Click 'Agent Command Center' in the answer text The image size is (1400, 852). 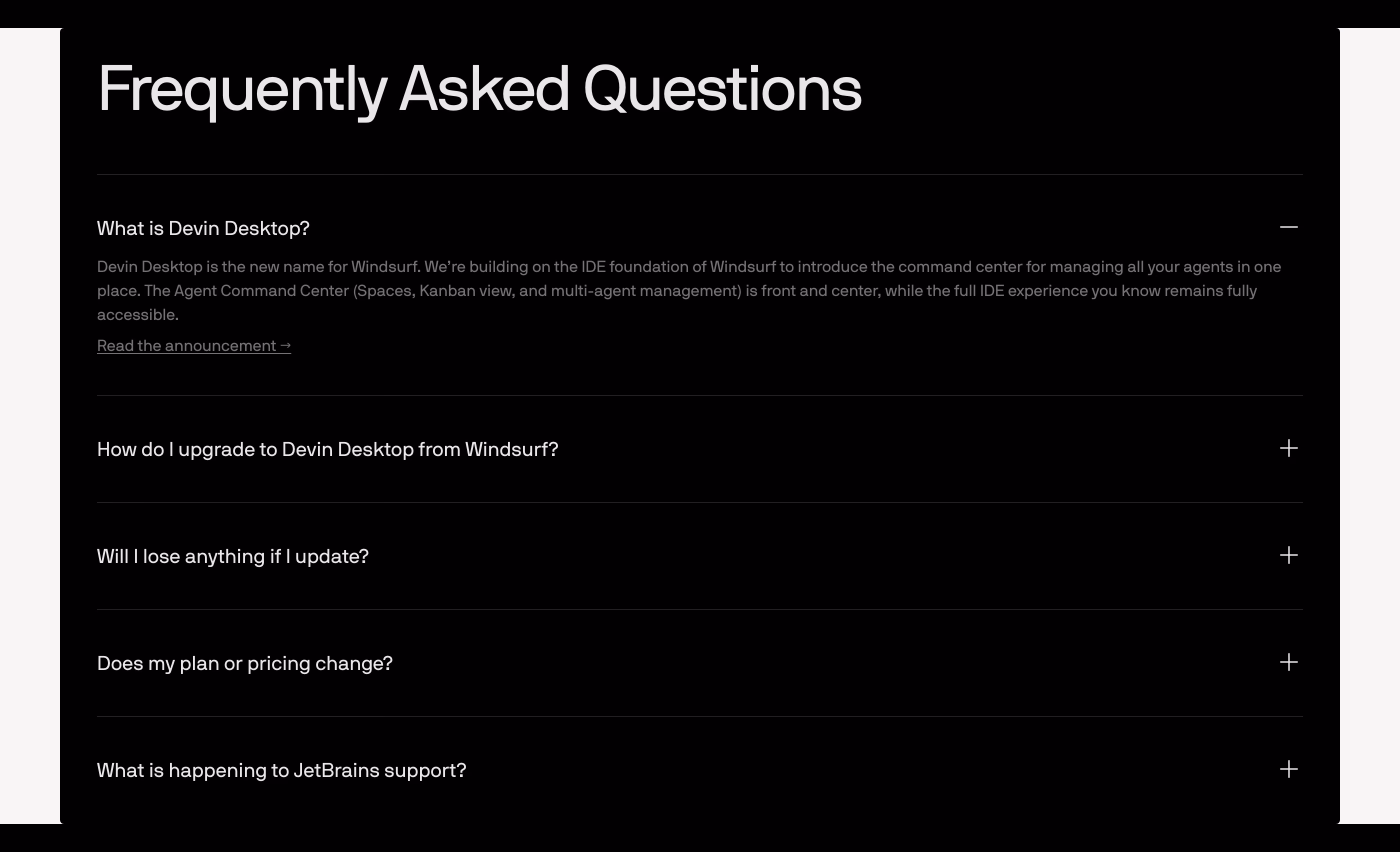click(x=261, y=291)
